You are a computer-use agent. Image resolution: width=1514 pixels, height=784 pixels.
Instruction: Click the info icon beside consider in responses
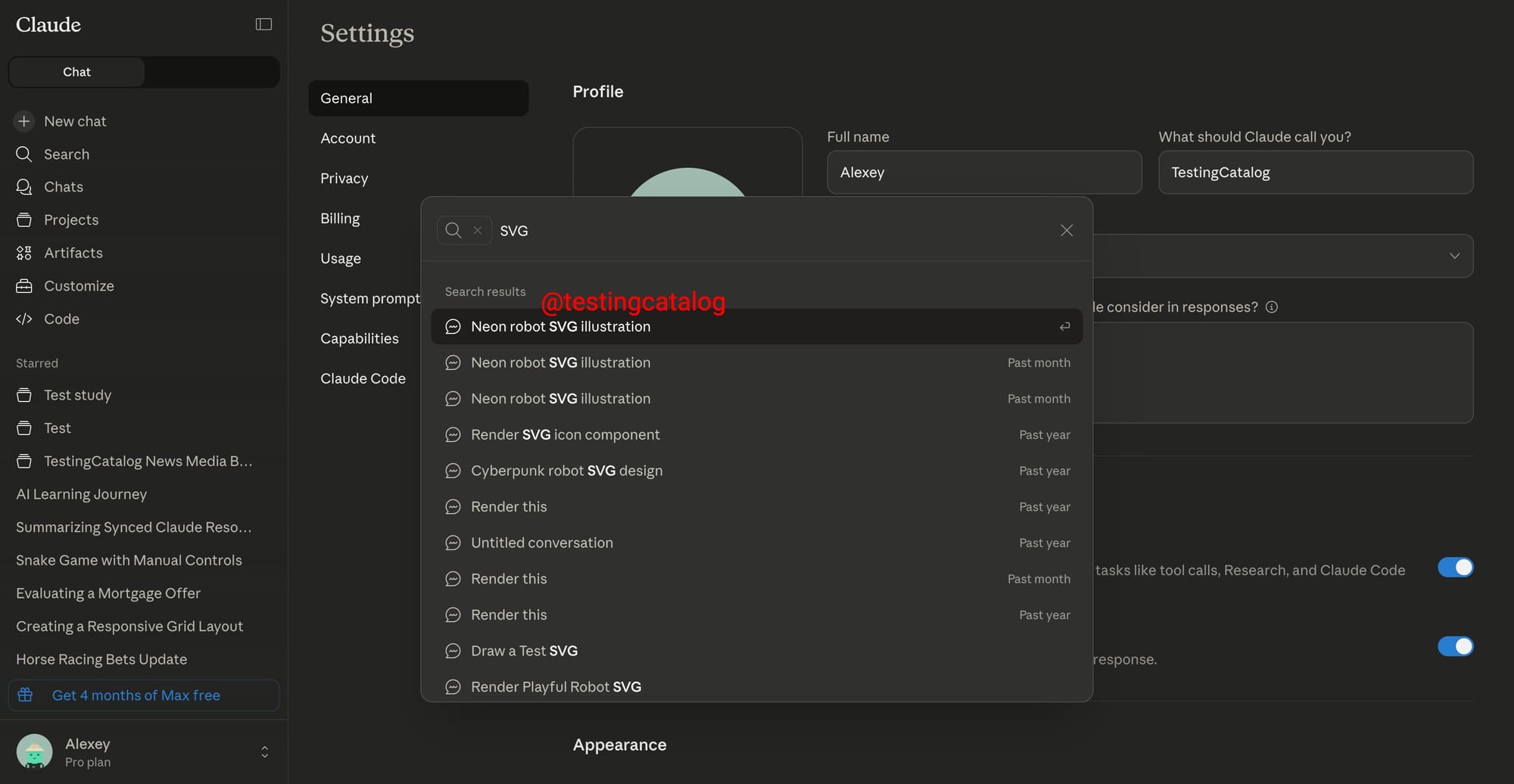[x=1272, y=307]
